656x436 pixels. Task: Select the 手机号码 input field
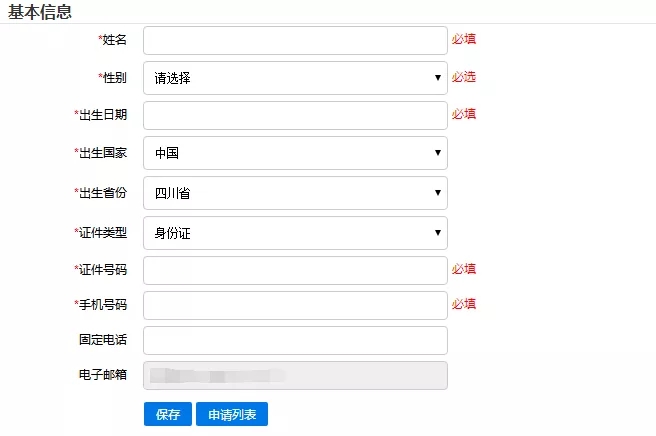coord(295,305)
